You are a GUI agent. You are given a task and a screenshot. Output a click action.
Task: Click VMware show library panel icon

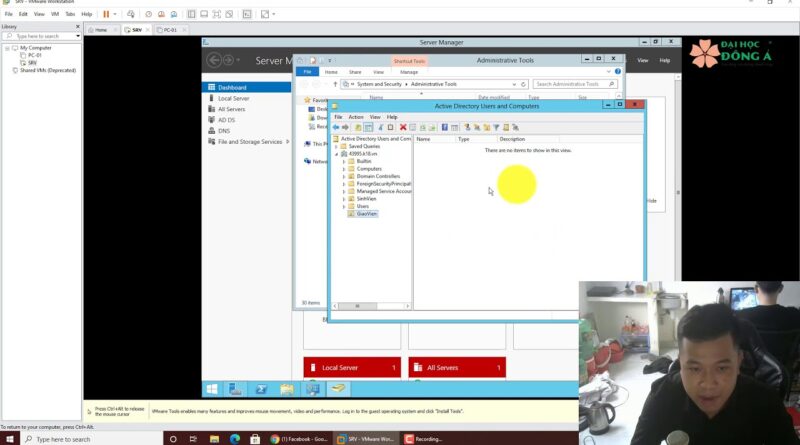point(191,14)
